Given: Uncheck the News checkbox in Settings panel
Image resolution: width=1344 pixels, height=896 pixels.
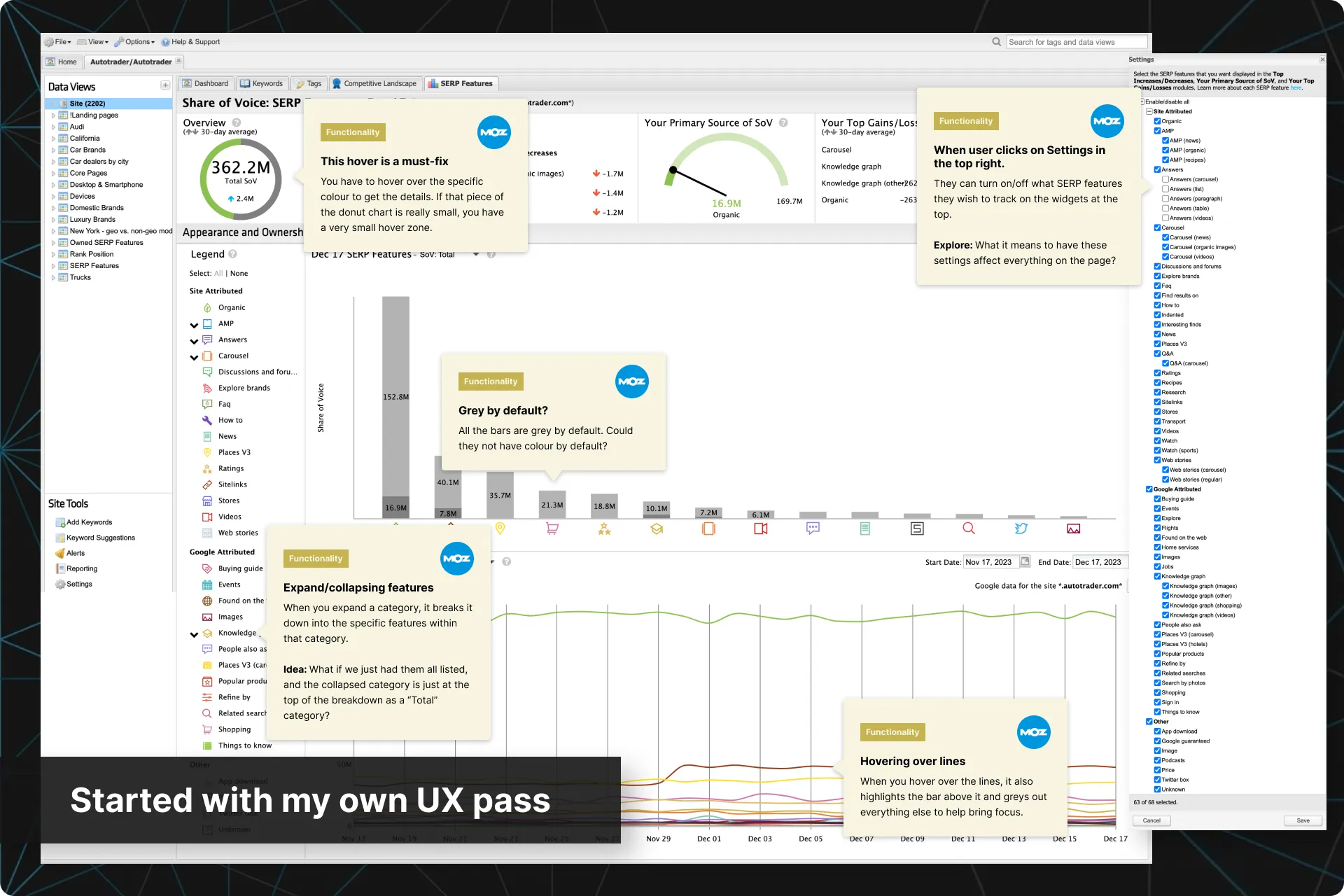Looking at the screenshot, I should coord(1157,334).
